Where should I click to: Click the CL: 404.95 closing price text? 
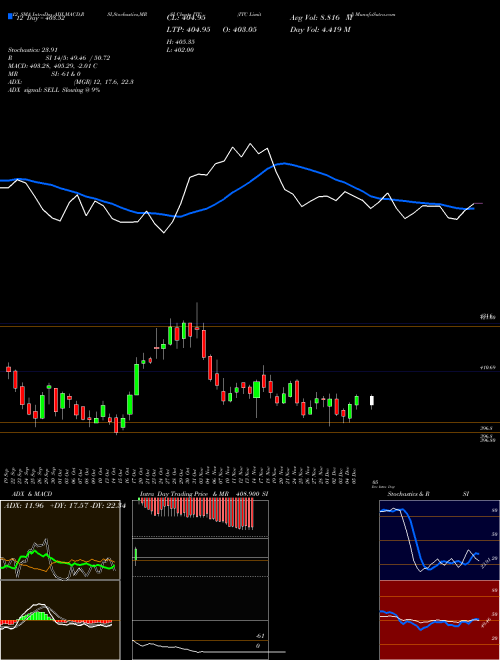pyautogui.click(x=186, y=18)
